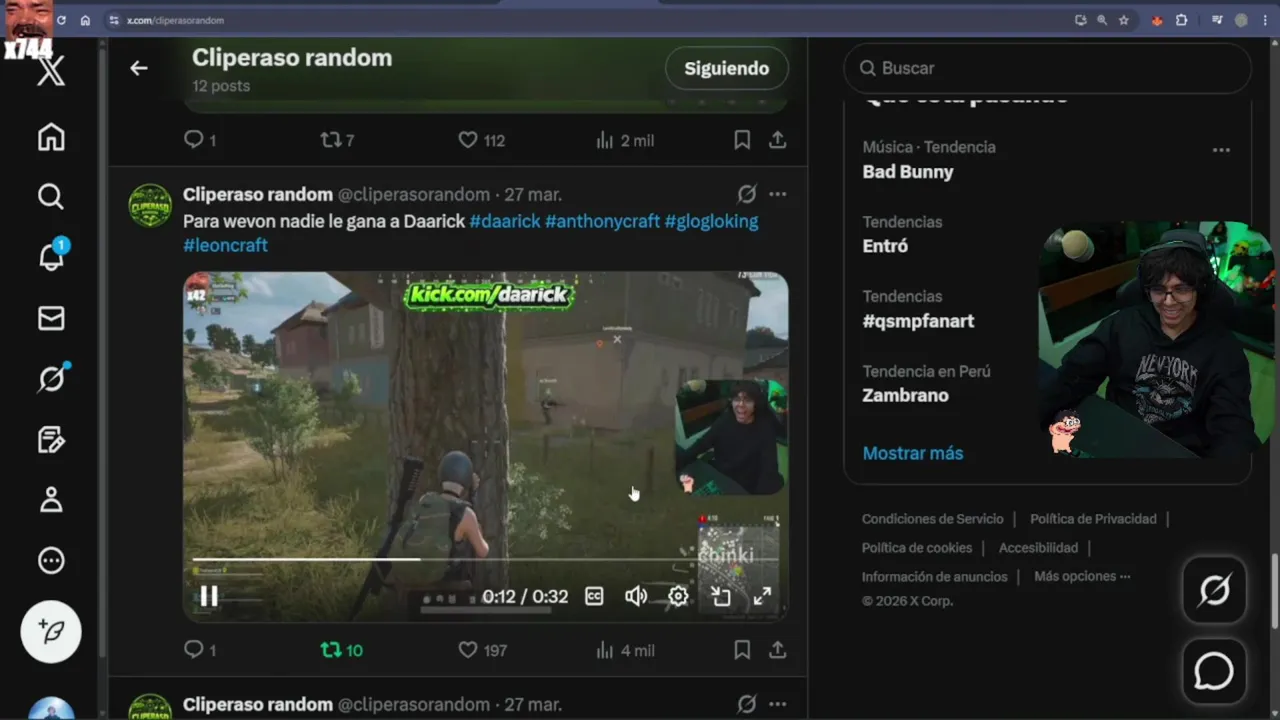The image size is (1280, 720).
Task: Go to browser home button
Action: pyautogui.click(x=85, y=20)
